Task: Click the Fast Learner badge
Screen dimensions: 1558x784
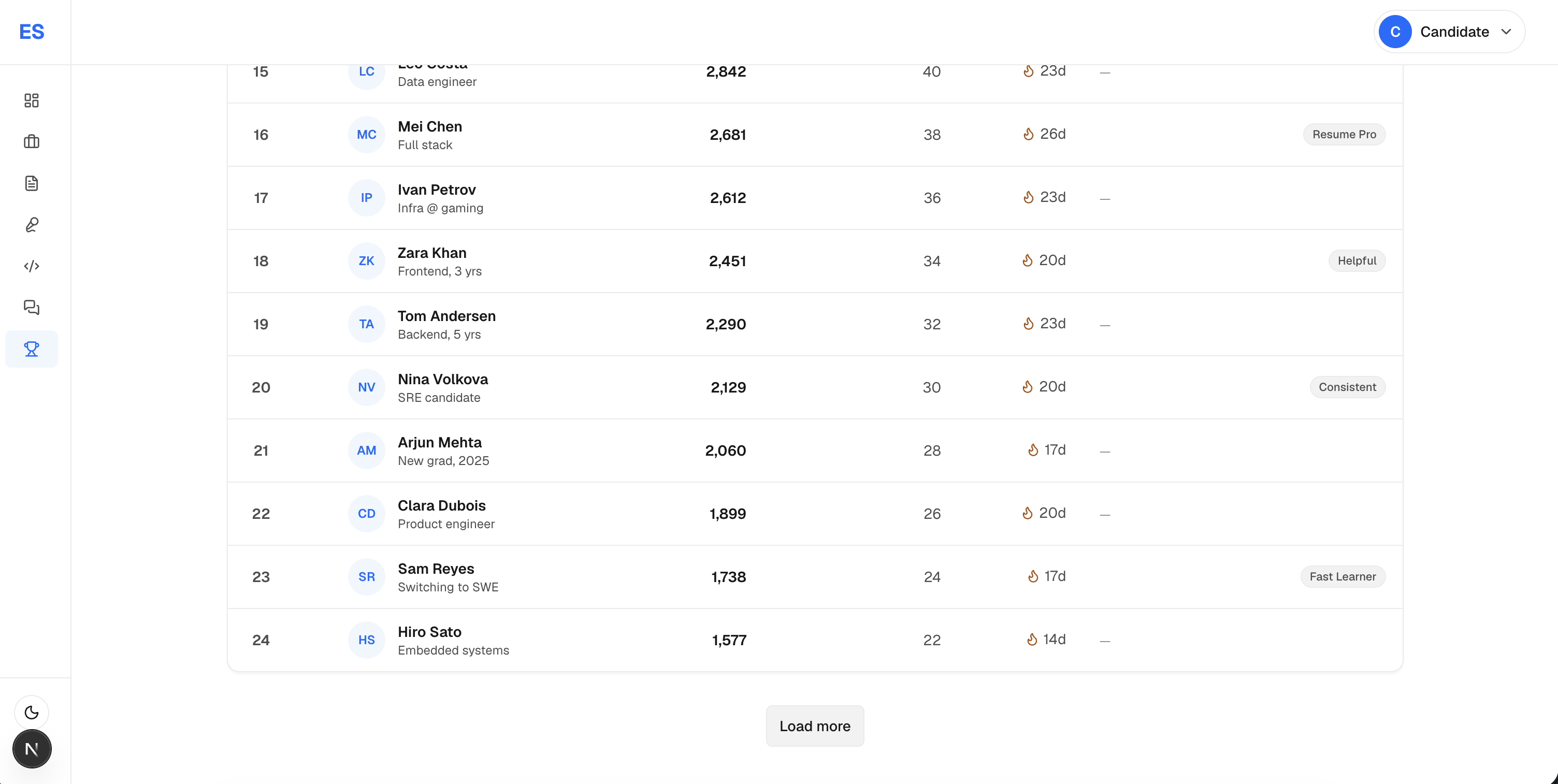Action: point(1343,577)
